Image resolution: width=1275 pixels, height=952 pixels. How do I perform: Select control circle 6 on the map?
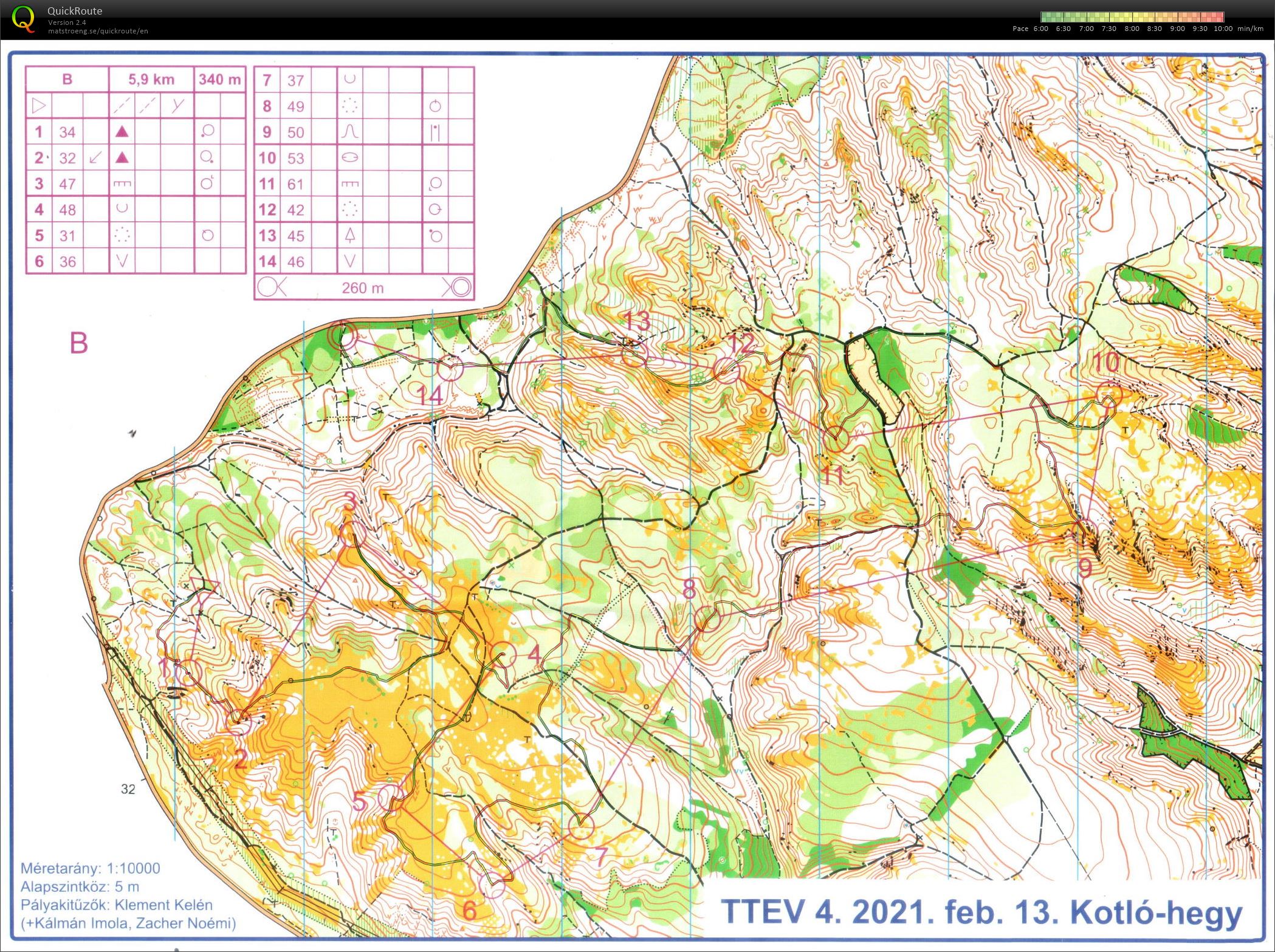tap(492, 885)
